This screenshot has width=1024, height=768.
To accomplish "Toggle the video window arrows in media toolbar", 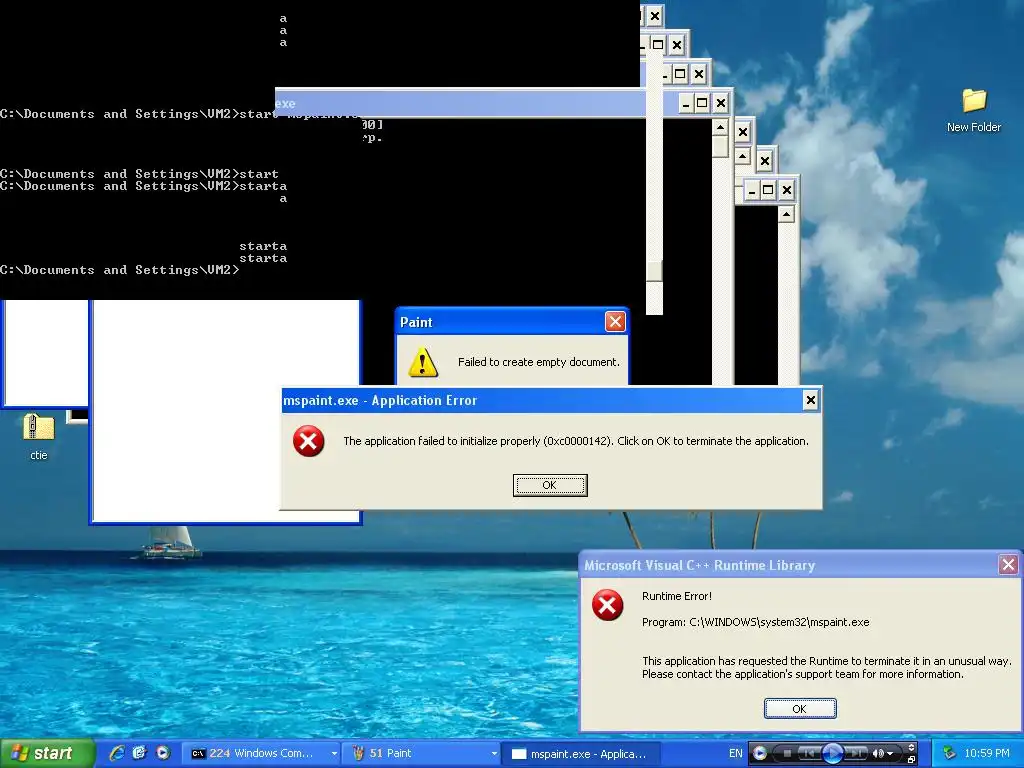I will tap(911, 747).
